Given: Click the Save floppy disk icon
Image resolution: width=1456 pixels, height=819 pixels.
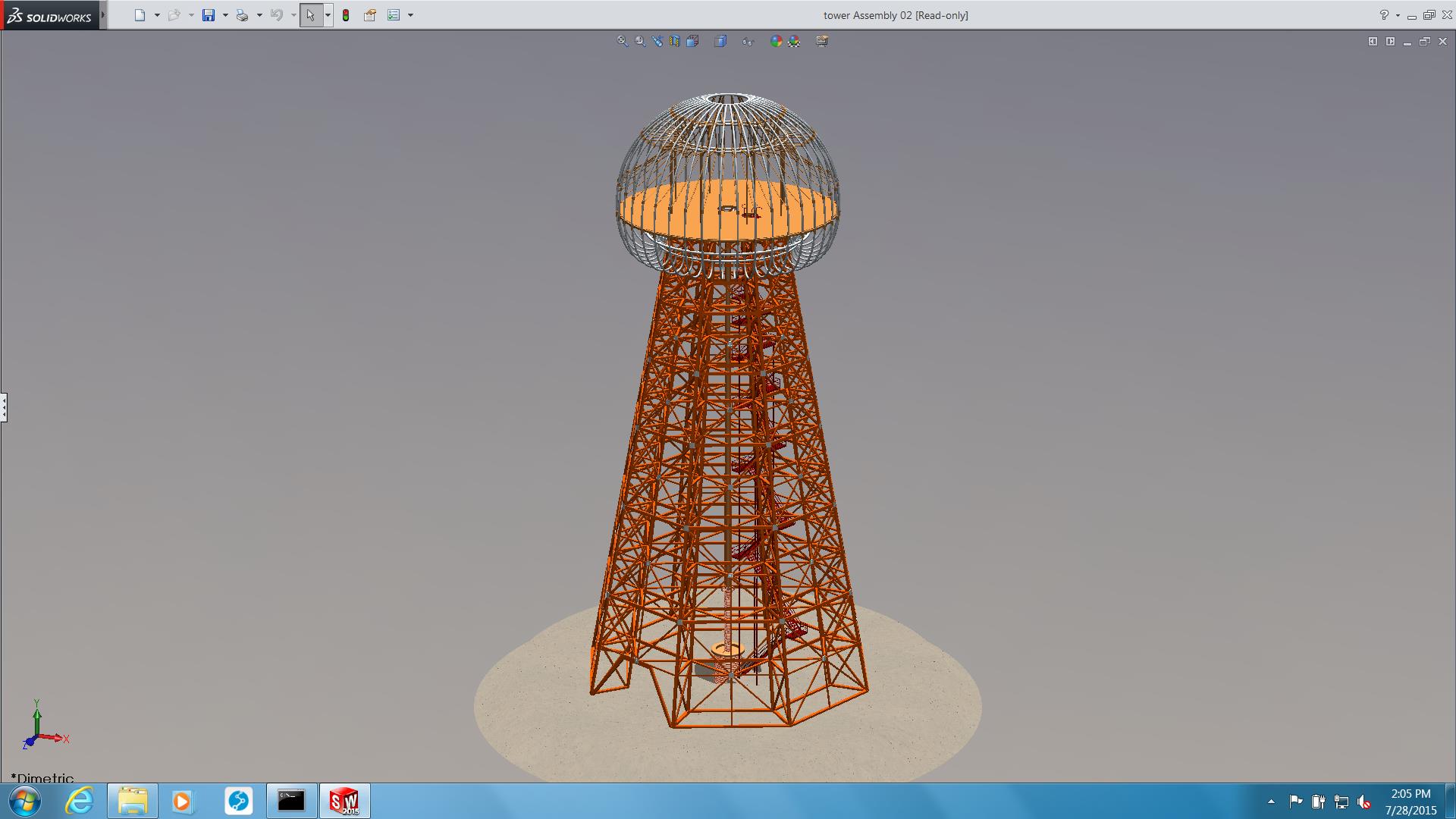Looking at the screenshot, I should click(209, 15).
